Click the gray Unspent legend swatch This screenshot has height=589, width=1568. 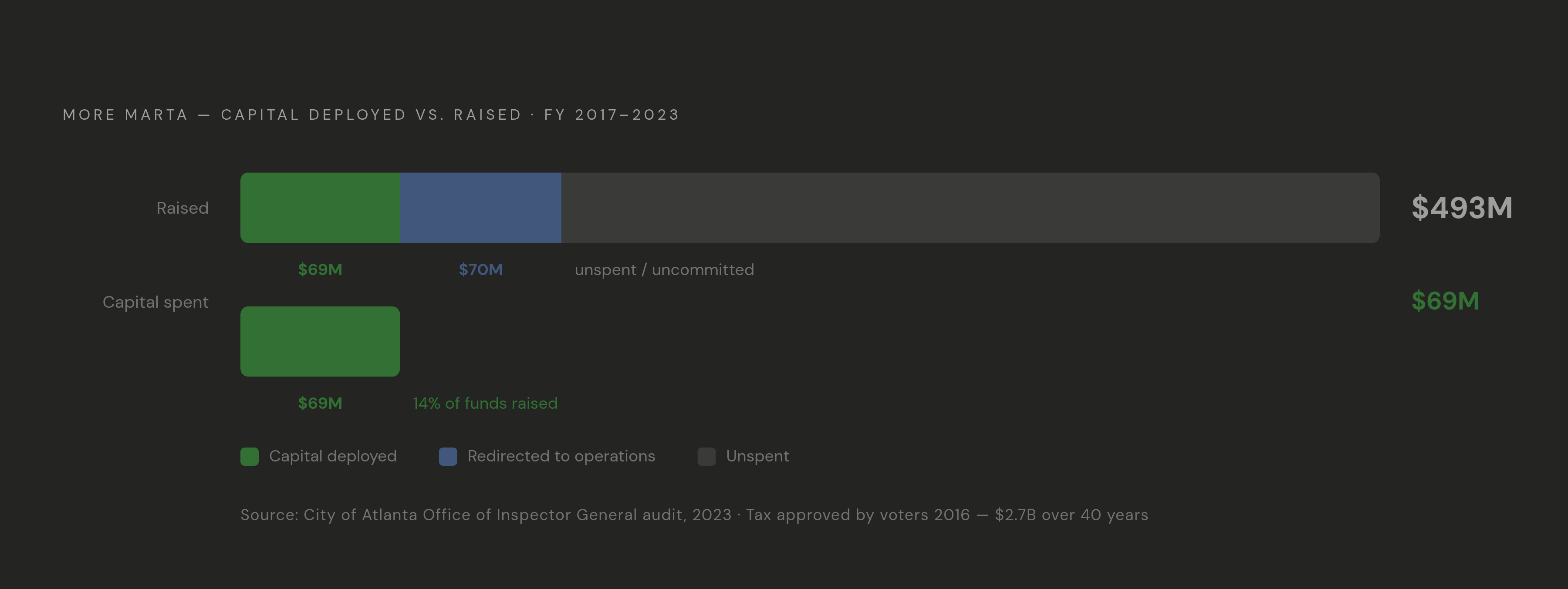click(x=707, y=456)
